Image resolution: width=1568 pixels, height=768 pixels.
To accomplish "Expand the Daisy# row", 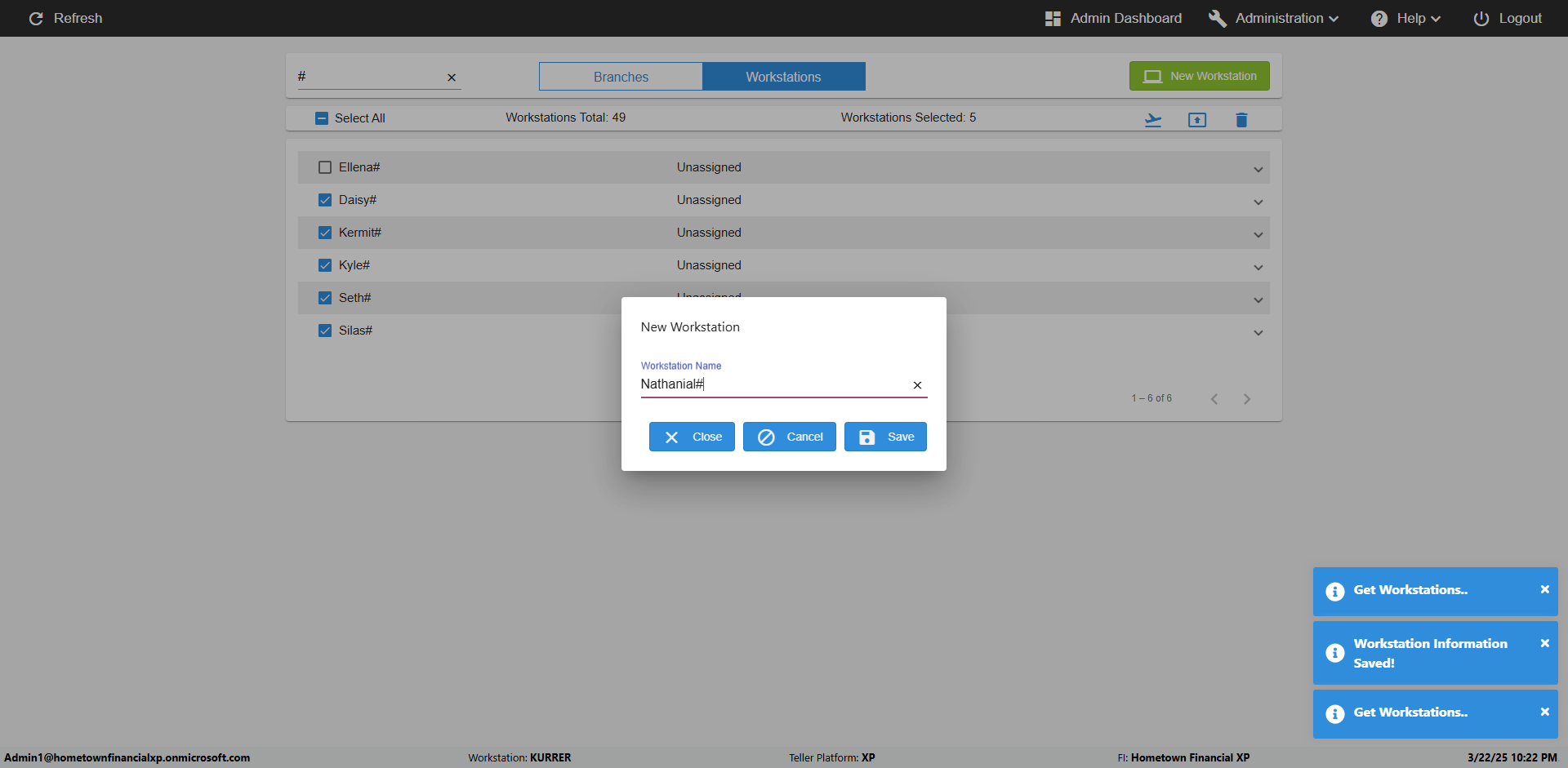I will tap(1258, 202).
